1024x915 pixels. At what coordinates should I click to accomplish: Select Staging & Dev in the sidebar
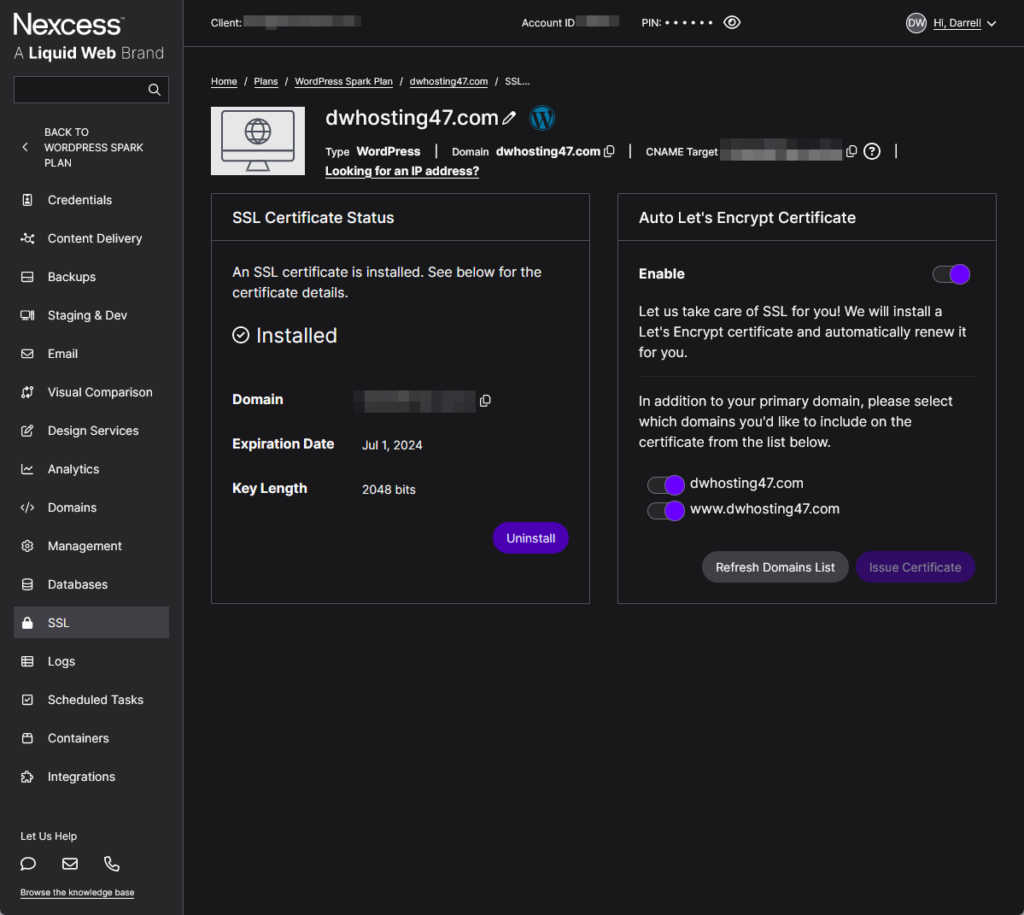(91, 315)
